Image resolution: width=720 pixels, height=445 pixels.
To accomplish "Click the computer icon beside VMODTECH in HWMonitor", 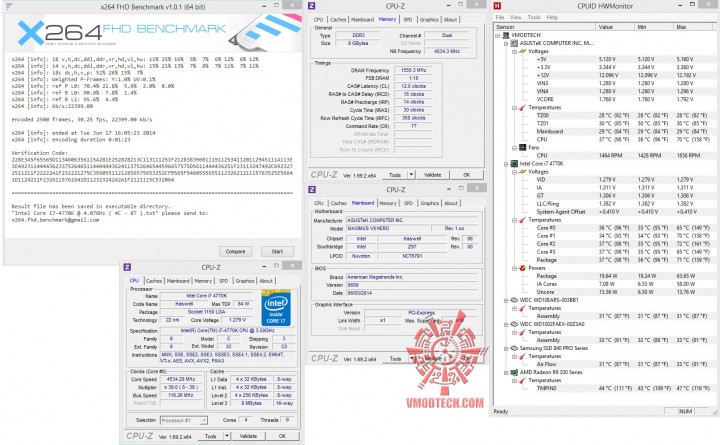I will 506,35.
